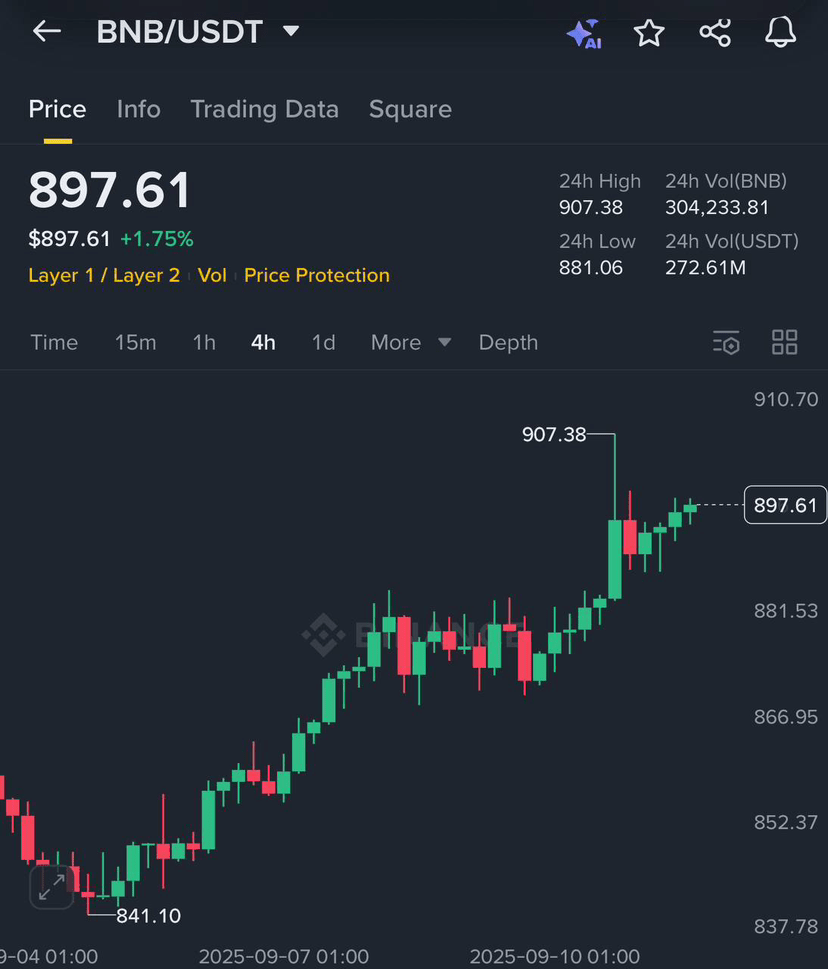Tap the 24h Vol(BNB) value 304,233.81
Viewport: 828px width, 969px height.
pos(717,207)
